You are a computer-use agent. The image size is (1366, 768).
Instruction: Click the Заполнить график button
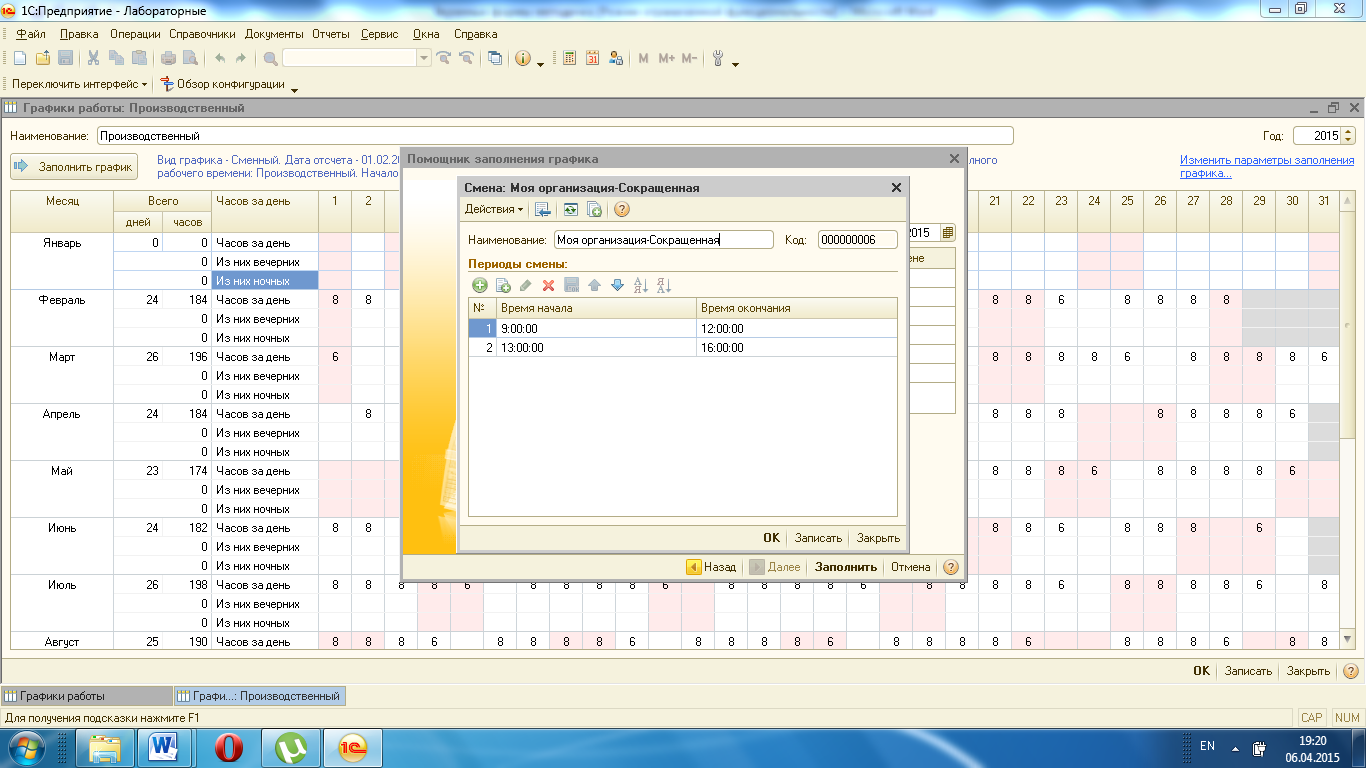(x=74, y=167)
